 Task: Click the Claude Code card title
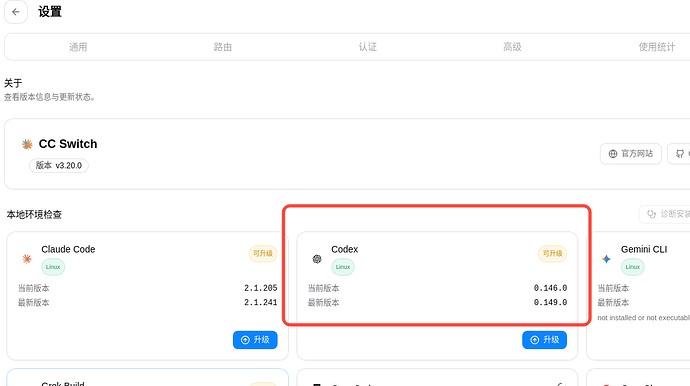[x=68, y=249]
